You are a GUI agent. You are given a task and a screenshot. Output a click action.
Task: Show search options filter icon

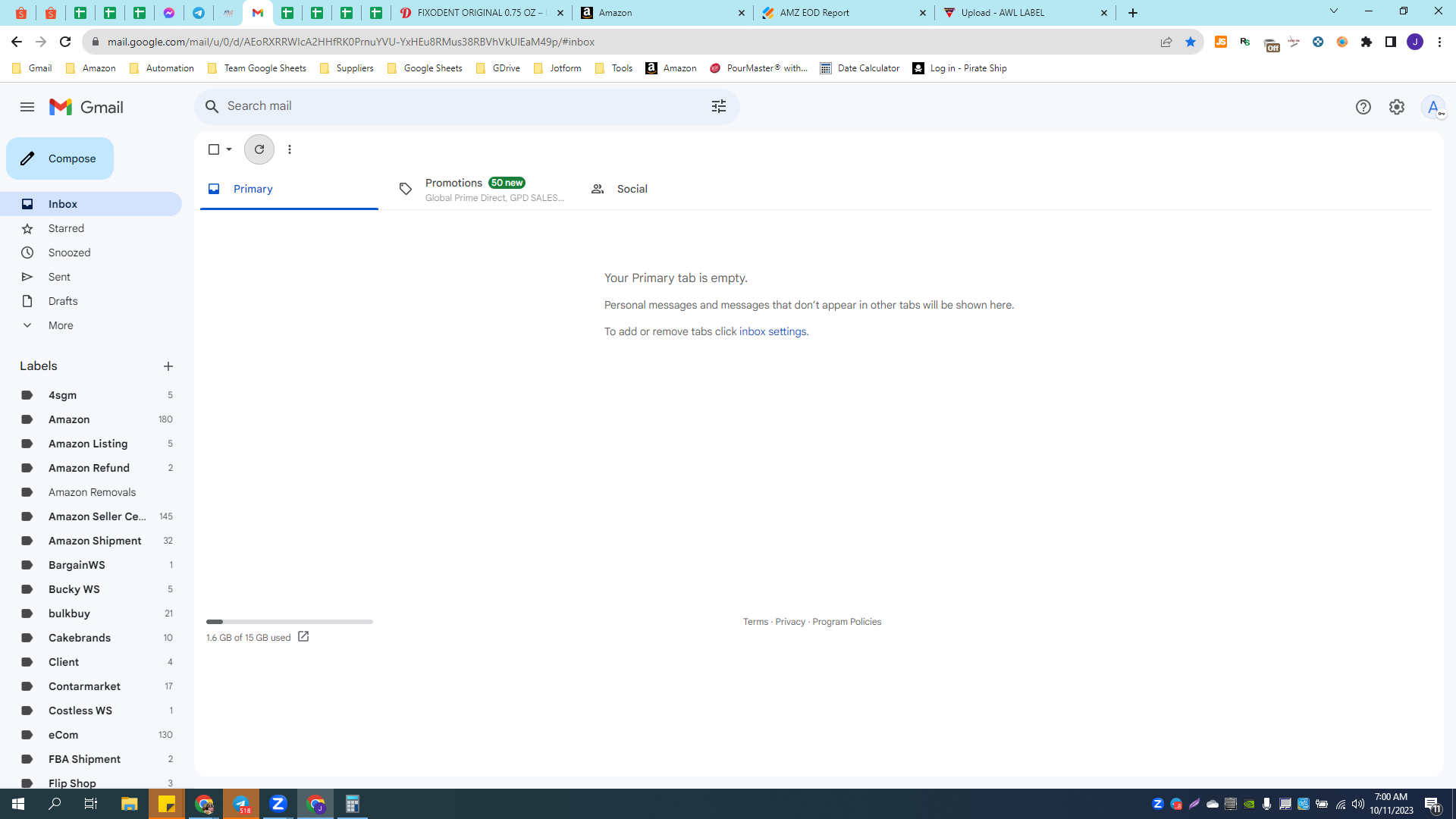(719, 106)
